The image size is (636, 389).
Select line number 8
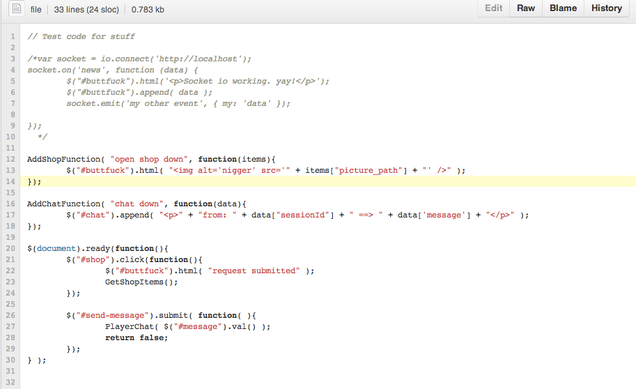(13, 114)
